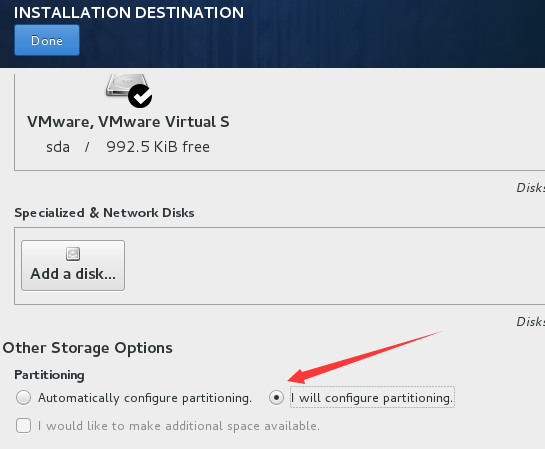This screenshot has width=545, height=449.
Task: Click the Specialized & Network Disks heading
Action: pyautogui.click(x=104, y=213)
